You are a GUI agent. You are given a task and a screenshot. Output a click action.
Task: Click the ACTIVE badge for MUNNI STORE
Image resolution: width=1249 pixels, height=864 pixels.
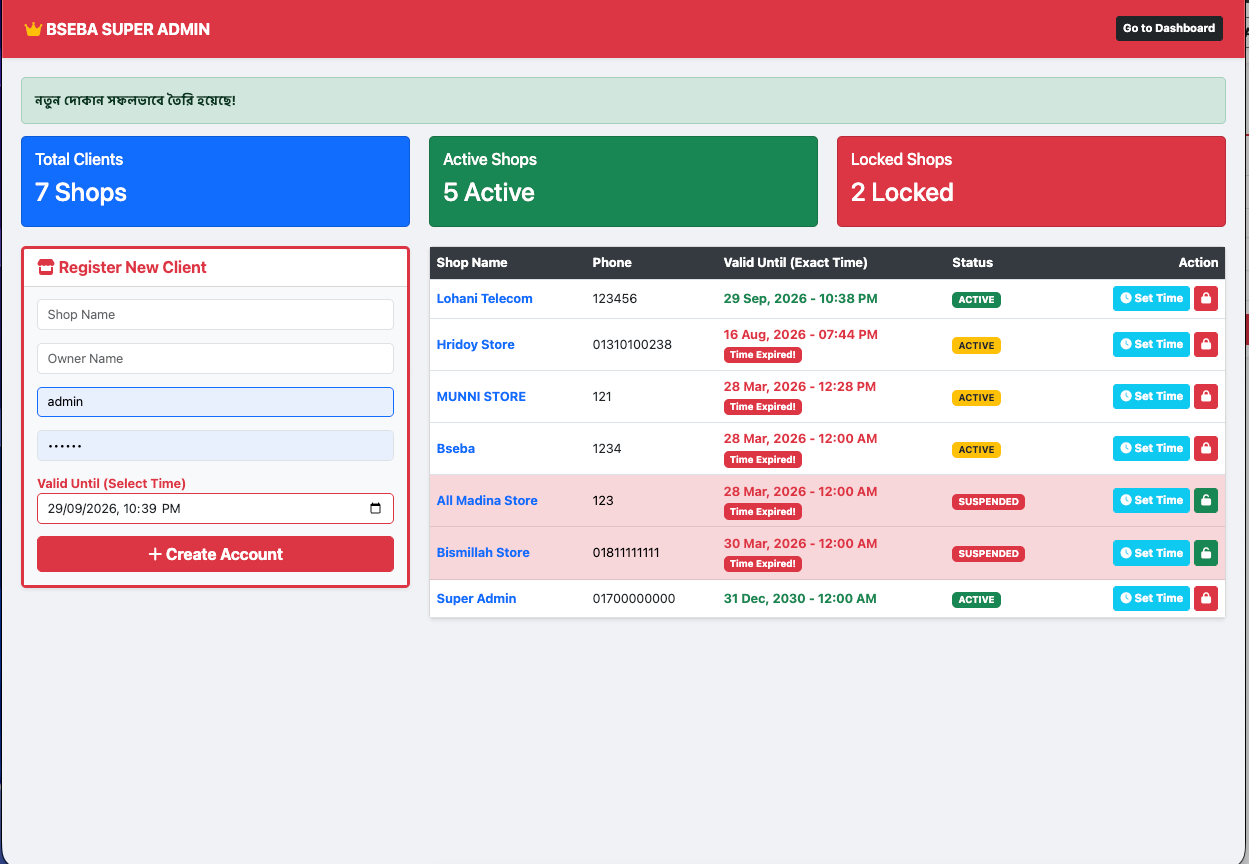coord(976,397)
